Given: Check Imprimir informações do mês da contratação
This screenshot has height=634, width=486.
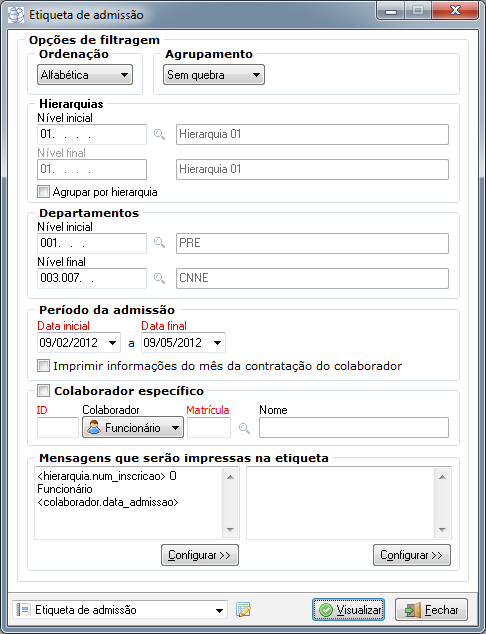Looking at the screenshot, I should click(43, 366).
